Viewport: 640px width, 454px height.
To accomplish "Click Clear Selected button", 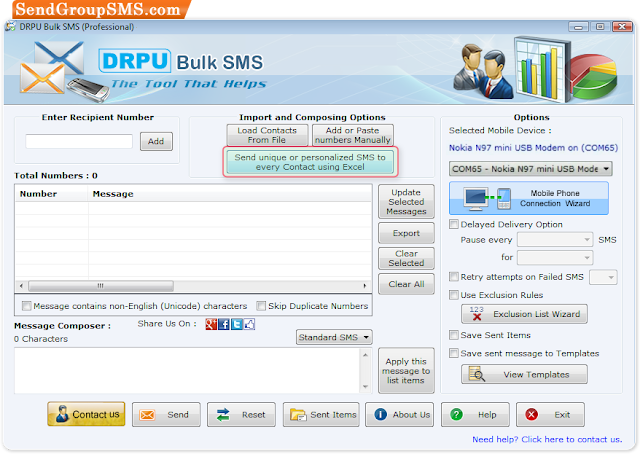I will point(406,258).
